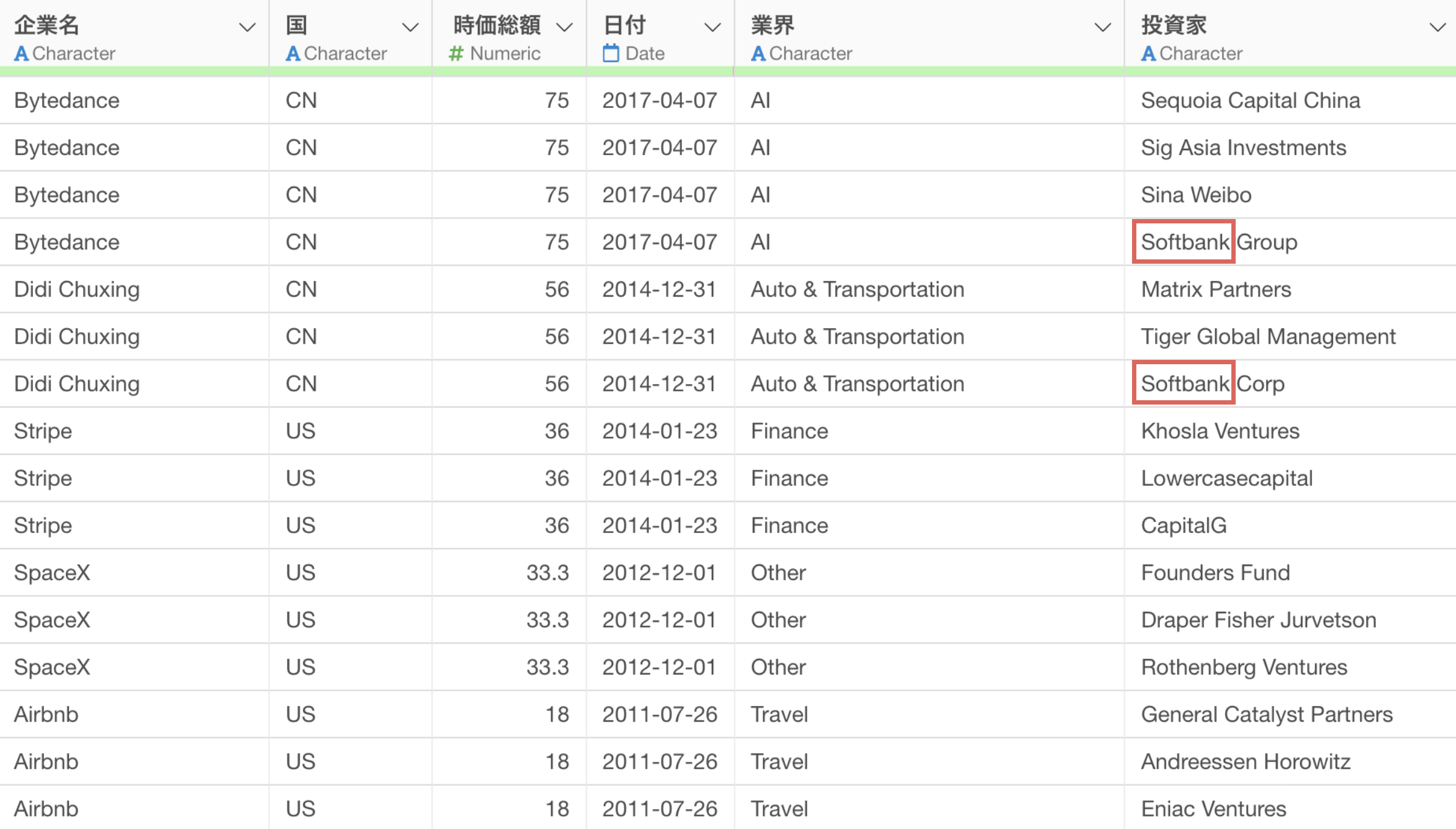Screen dimensions: 1456x829
Task: Select the 日付 column header
Action: [660, 34]
